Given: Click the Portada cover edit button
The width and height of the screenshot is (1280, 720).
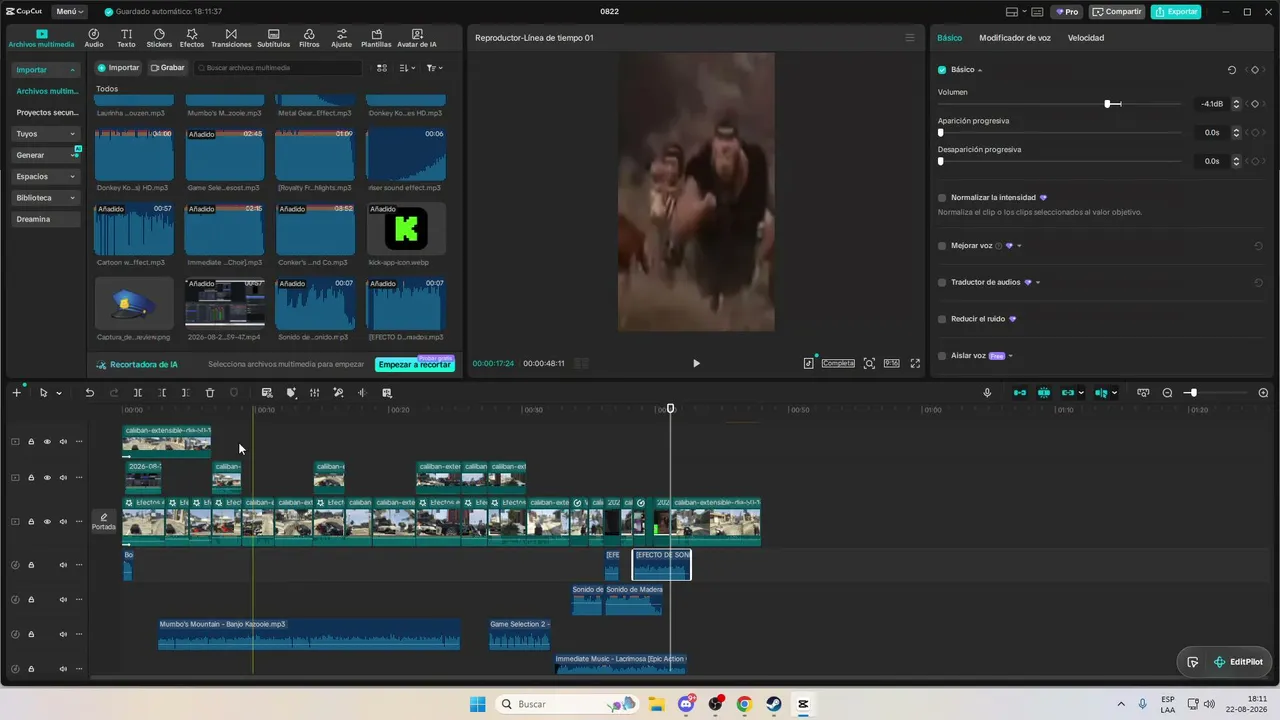Looking at the screenshot, I should click(104, 521).
